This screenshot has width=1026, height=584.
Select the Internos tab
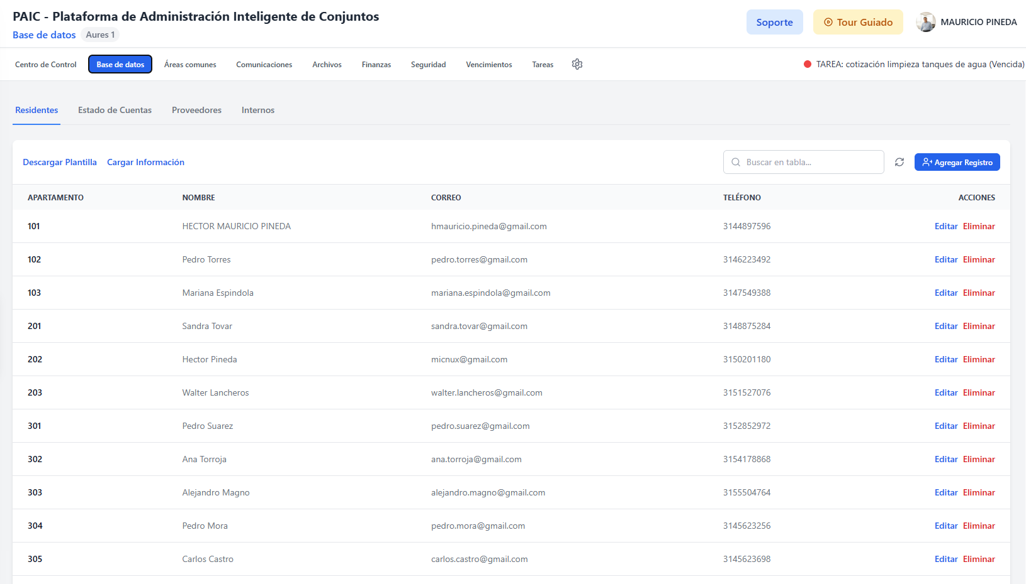(x=258, y=110)
